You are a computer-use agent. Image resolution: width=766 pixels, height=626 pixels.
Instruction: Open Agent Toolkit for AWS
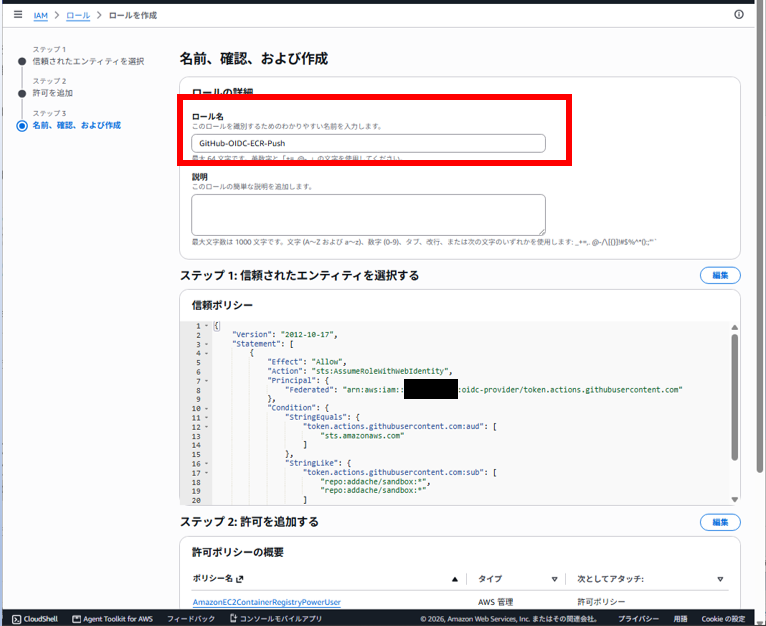pos(112,619)
